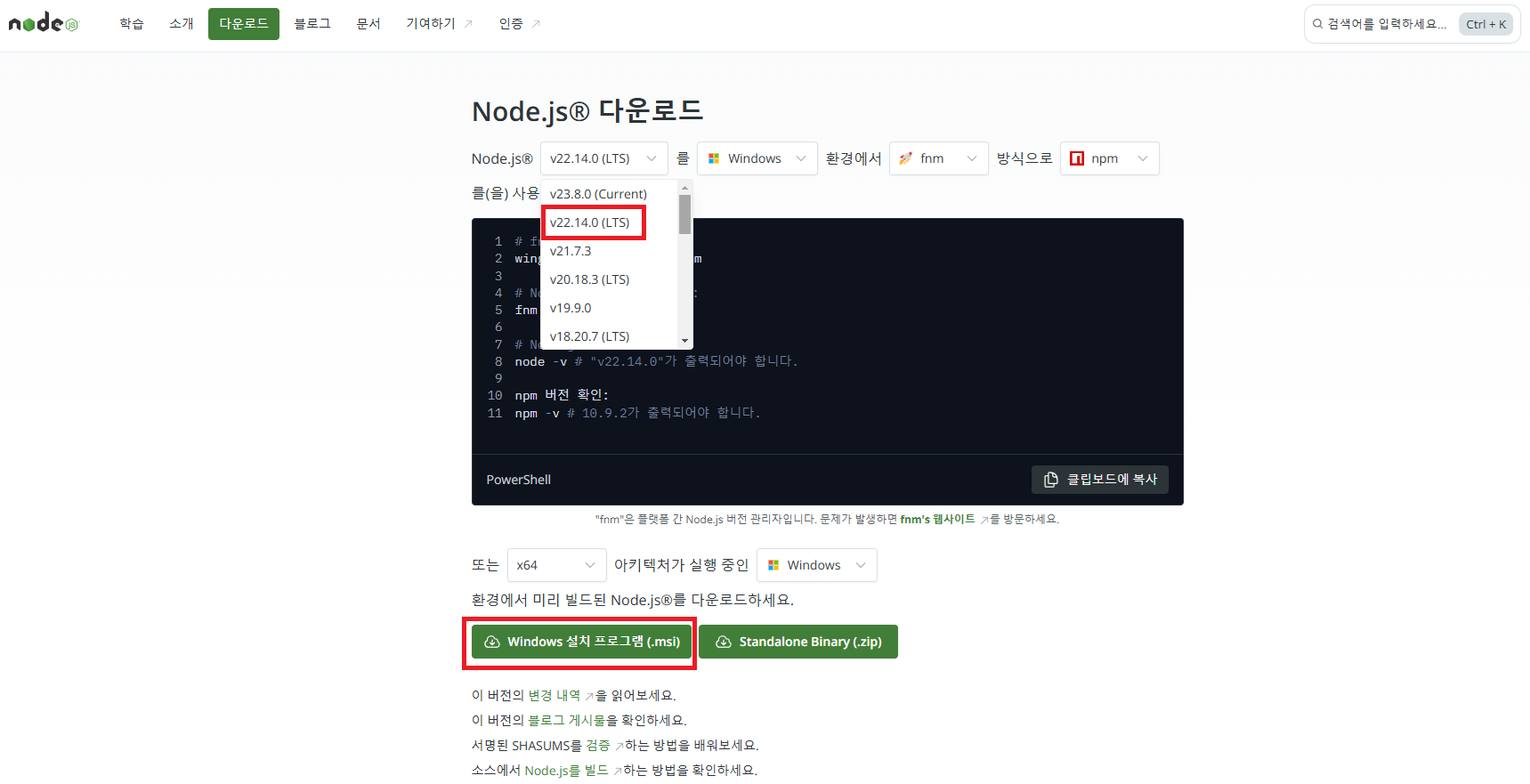Click the chevron of the x64 dropdown
Screen dimensions: 1530x784
point(589,565)
